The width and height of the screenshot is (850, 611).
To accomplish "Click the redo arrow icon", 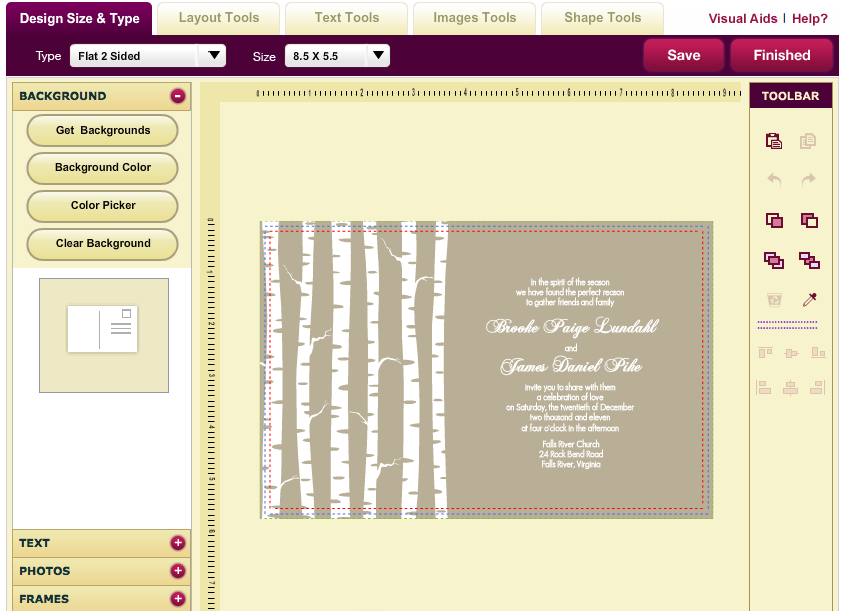I will (808, 180).
